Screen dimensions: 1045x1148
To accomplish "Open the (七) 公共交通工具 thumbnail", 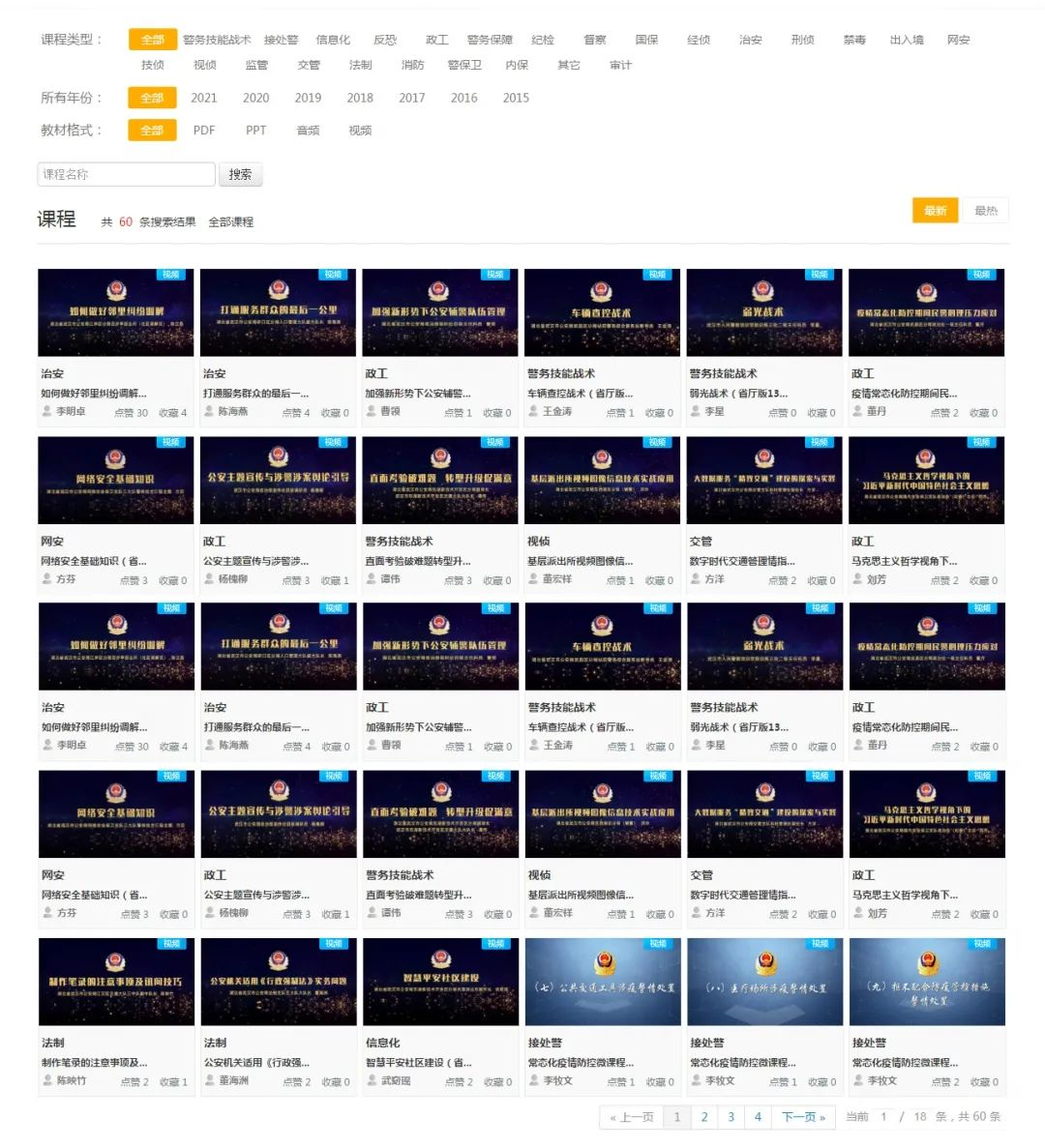I will click(x=603, y=982).
